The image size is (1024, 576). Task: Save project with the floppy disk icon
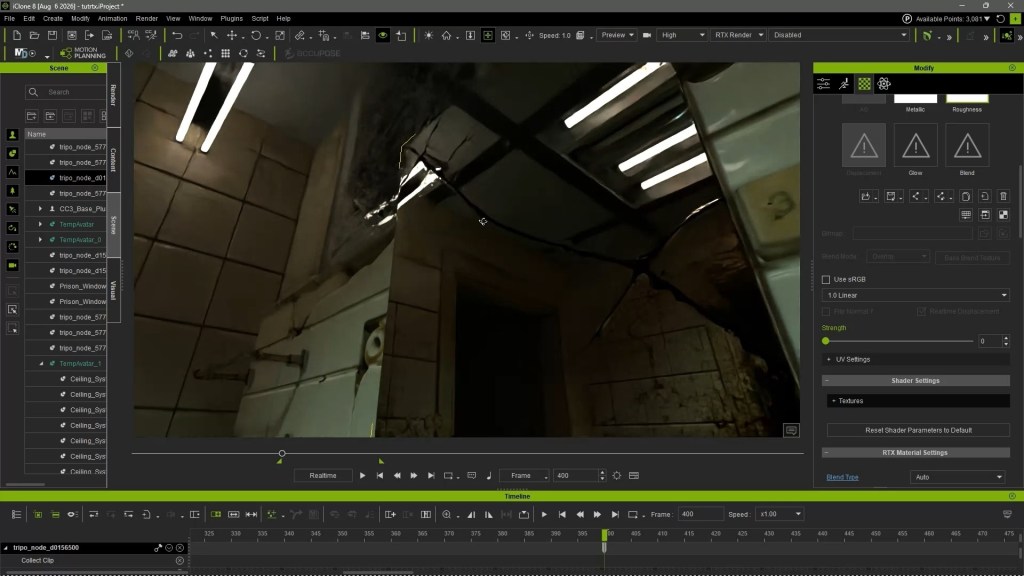click(52, 35)
